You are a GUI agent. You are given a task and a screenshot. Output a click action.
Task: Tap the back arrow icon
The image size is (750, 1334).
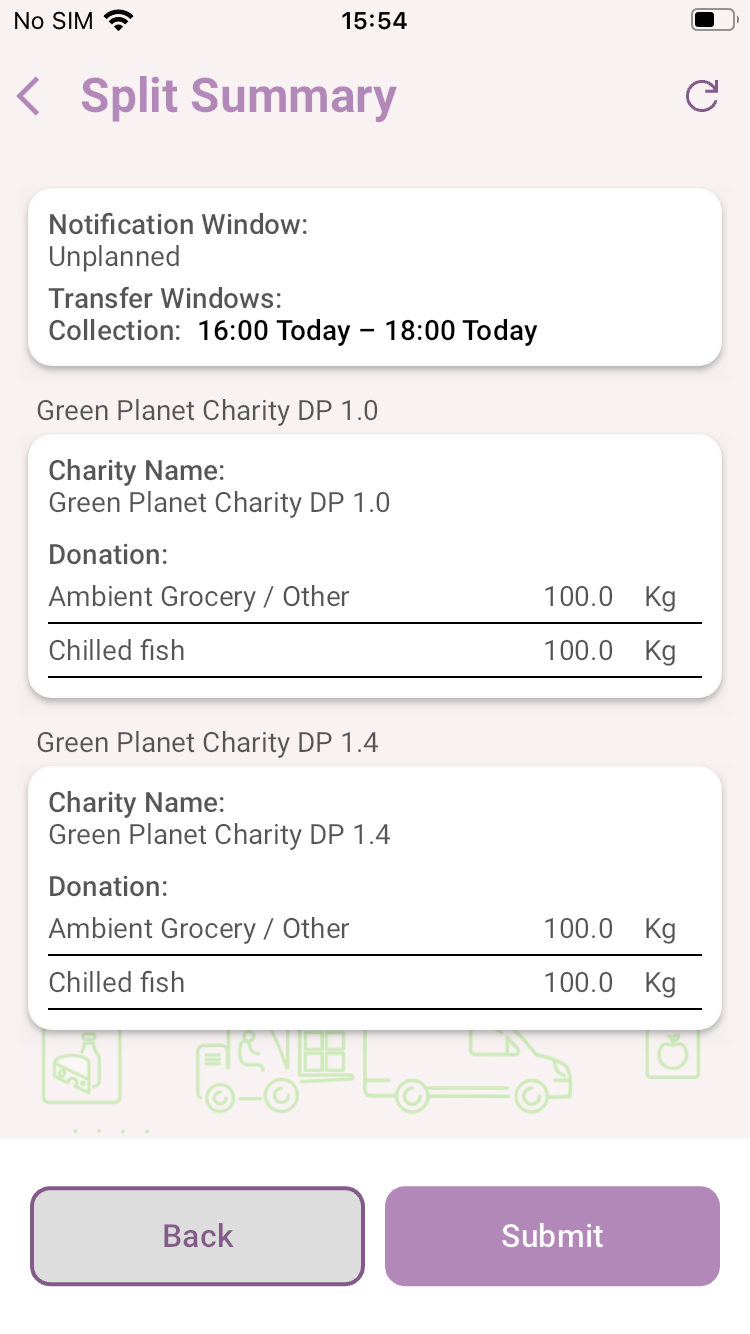(29, 97)
